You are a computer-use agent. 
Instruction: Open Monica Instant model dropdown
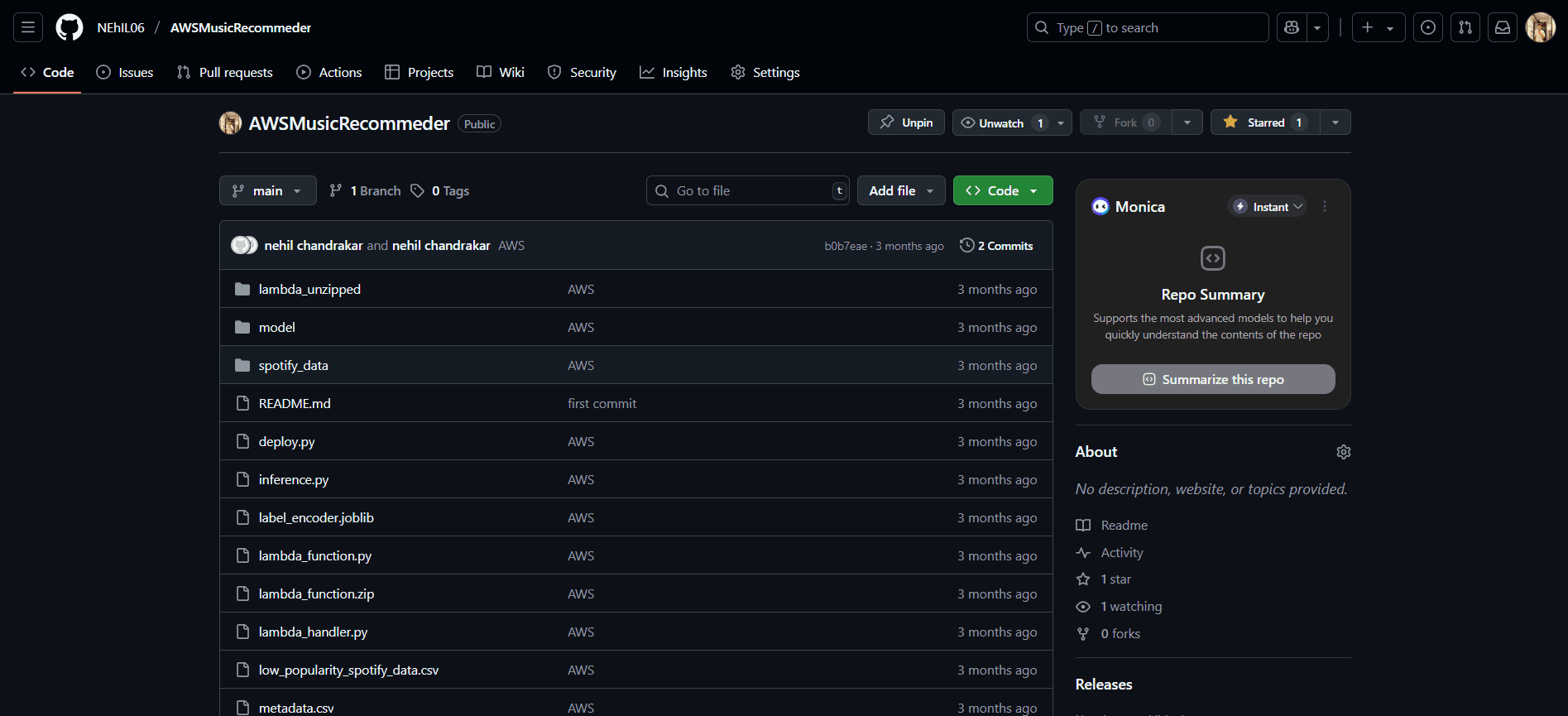click(1268, 207)
